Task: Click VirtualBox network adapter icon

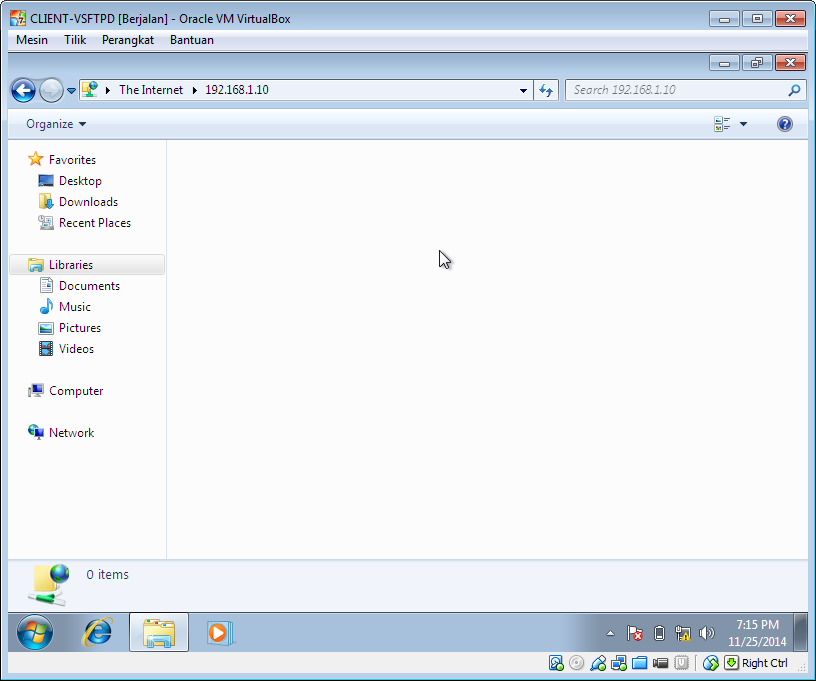Action: pyautogui.click(x=619, y=663)
